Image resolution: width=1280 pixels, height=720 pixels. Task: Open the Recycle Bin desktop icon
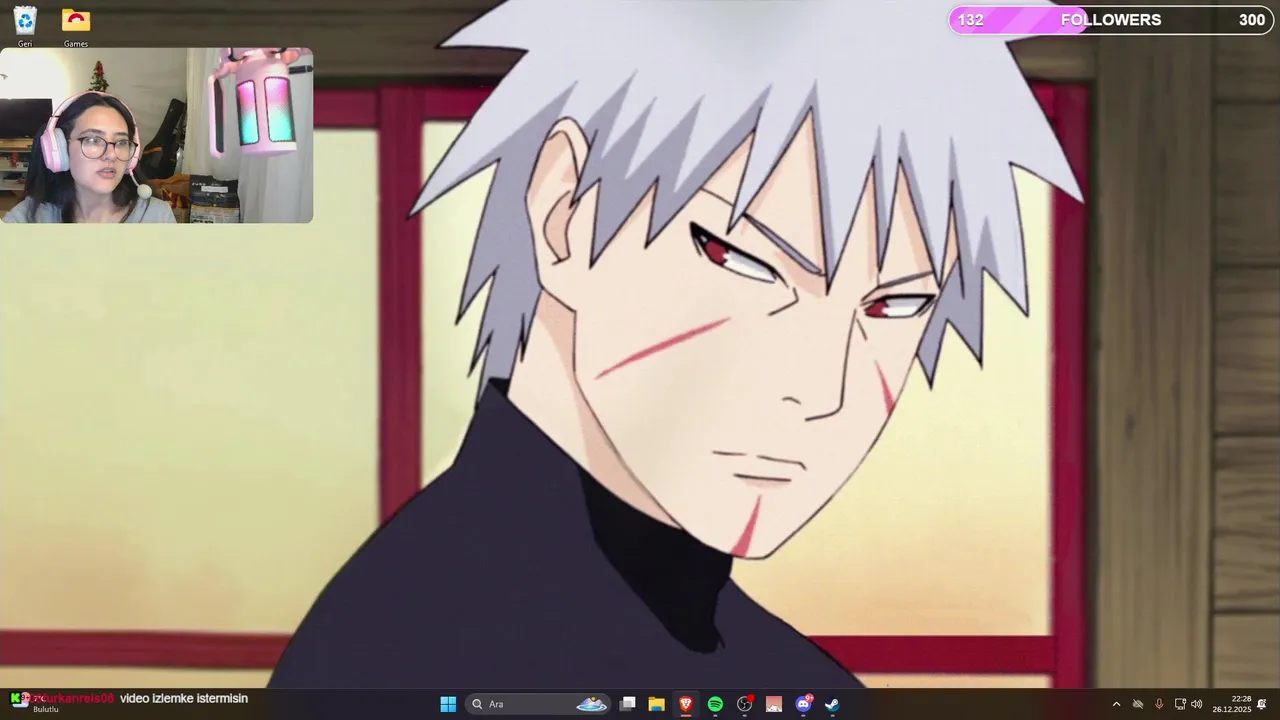pos(25,26)
